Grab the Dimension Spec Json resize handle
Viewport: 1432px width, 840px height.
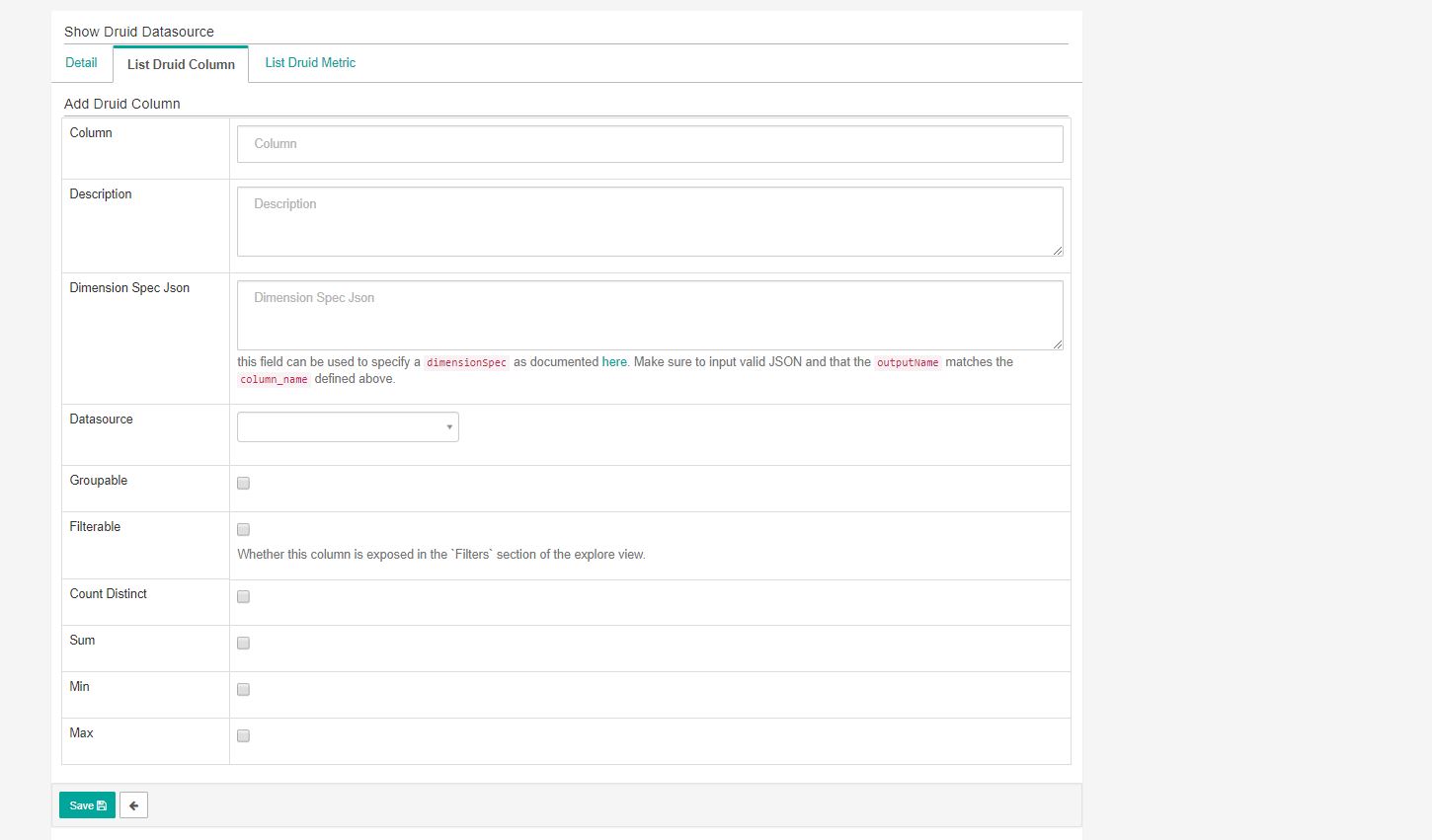coord(1058,344)
